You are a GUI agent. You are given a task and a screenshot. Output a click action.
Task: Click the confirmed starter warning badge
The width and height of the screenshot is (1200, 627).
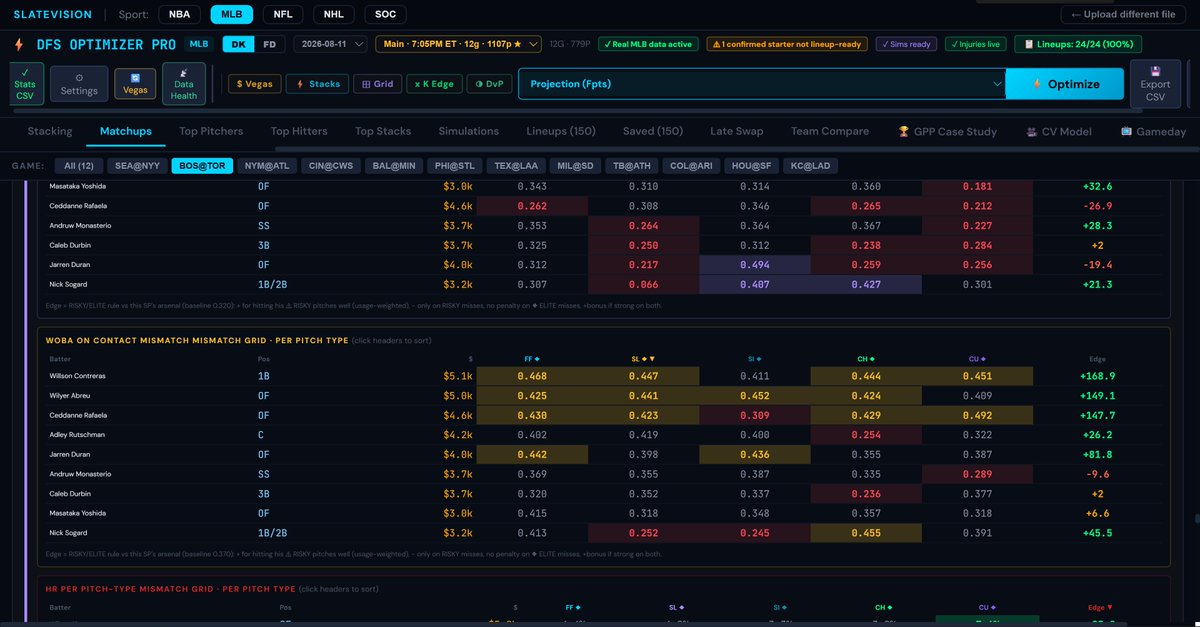[x=788, y=44]
